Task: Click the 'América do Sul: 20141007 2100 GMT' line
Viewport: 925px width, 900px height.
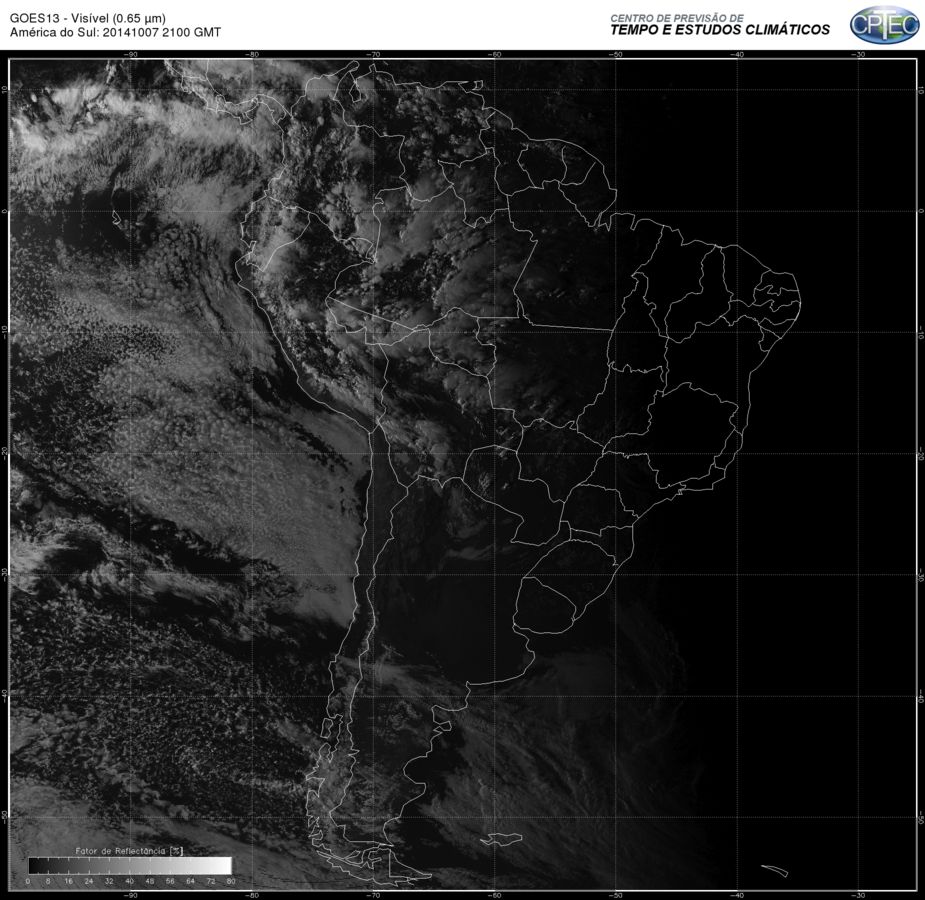Action: click(x=115, y=32)
